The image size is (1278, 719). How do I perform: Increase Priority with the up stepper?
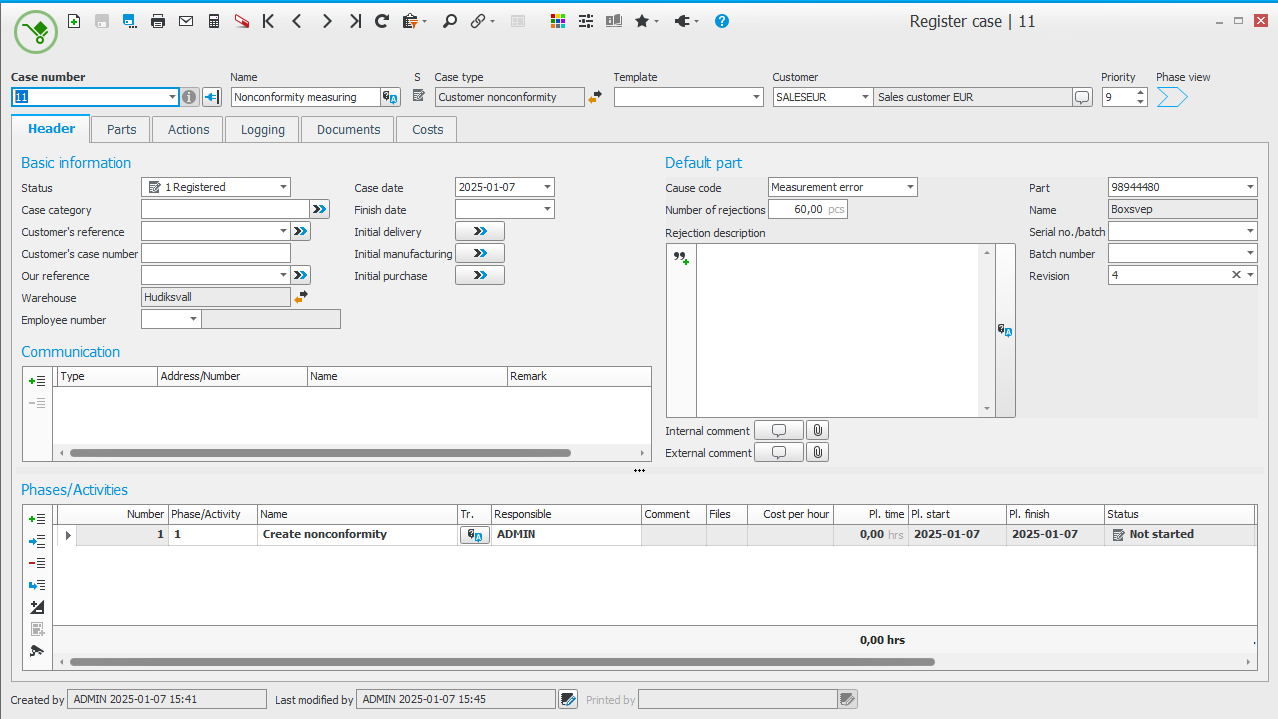point(1140,92)
